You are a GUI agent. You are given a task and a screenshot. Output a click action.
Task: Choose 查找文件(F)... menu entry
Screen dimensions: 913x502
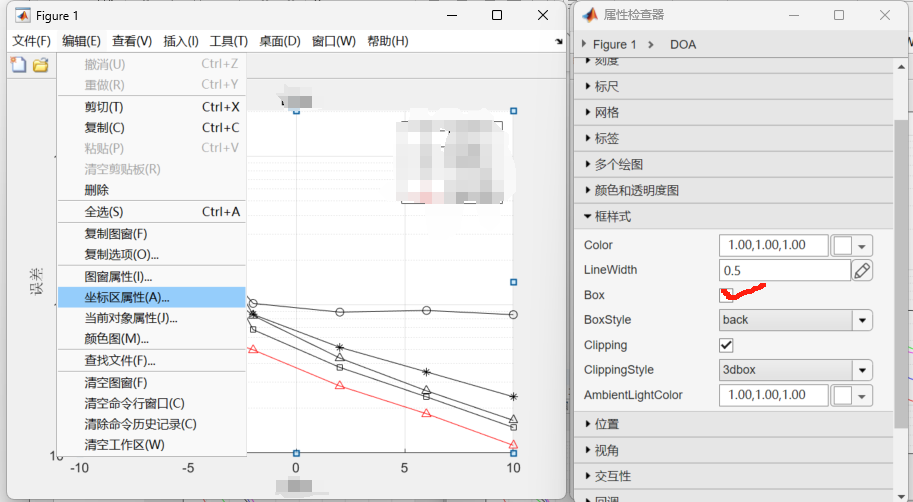tap(151, 361)
